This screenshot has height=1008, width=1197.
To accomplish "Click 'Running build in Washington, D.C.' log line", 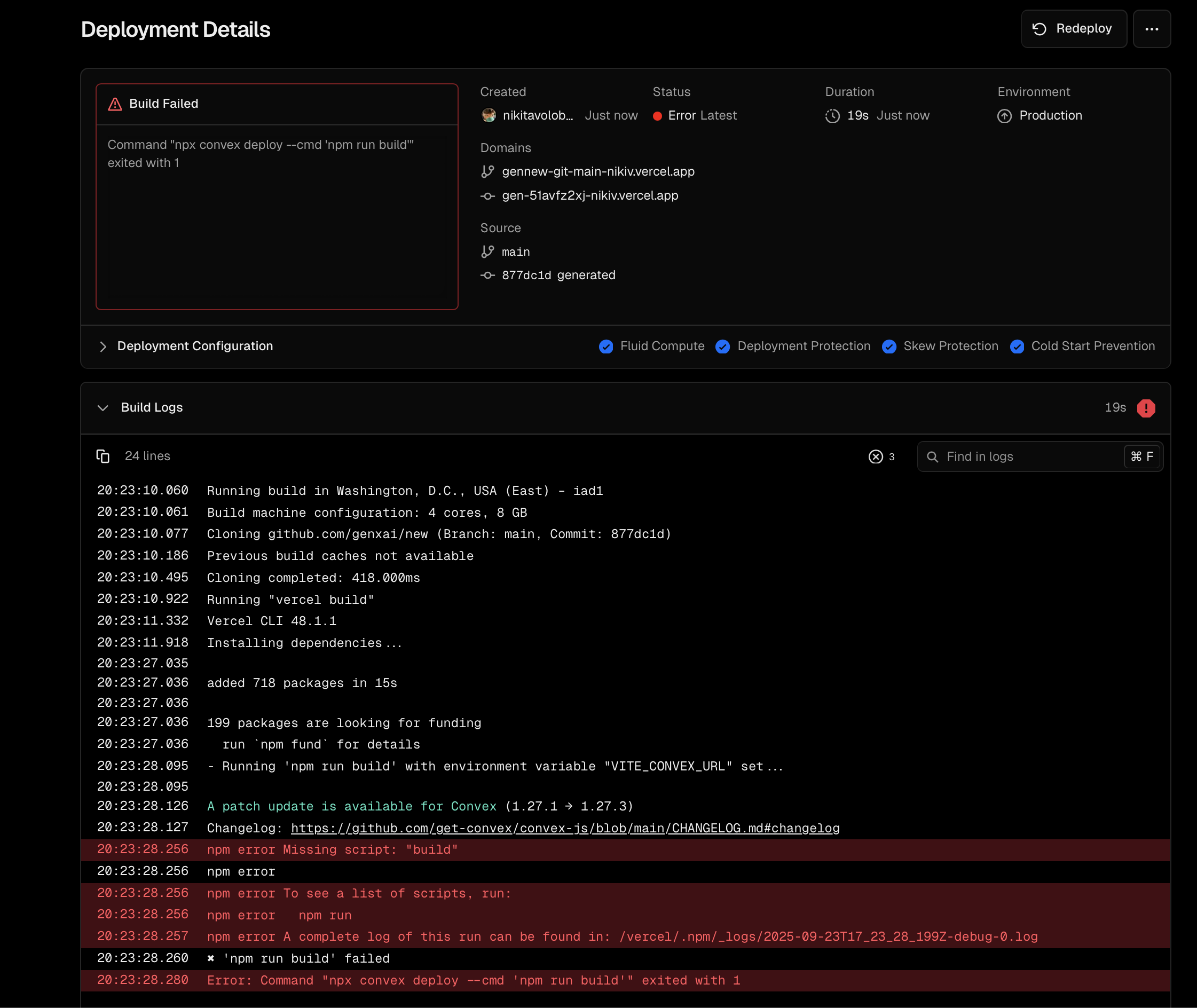I will pos(625,491).
